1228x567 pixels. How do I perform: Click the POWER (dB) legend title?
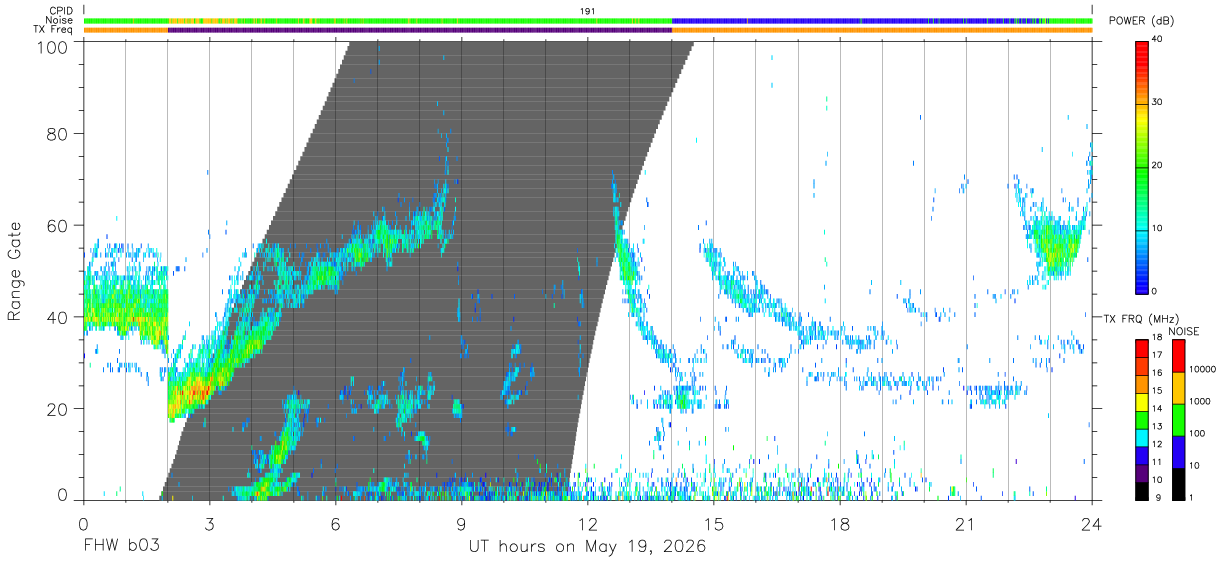(x=1141, y=22)
